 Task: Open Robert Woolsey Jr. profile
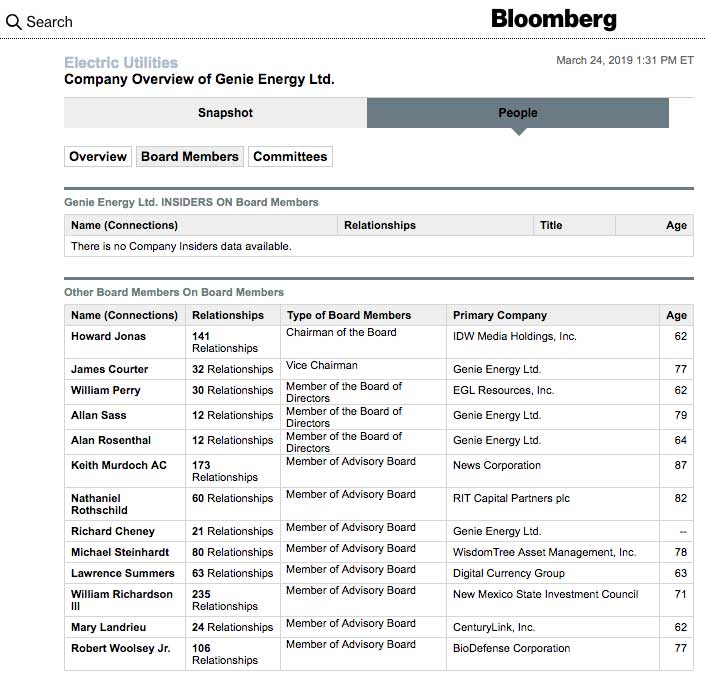click(x=121, y=648)
